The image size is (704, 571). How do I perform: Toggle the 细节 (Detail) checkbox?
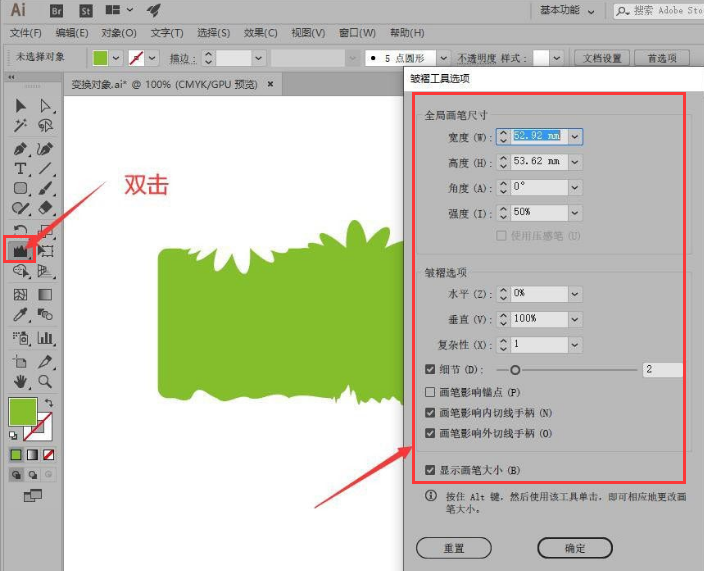[x=430, y=370]
